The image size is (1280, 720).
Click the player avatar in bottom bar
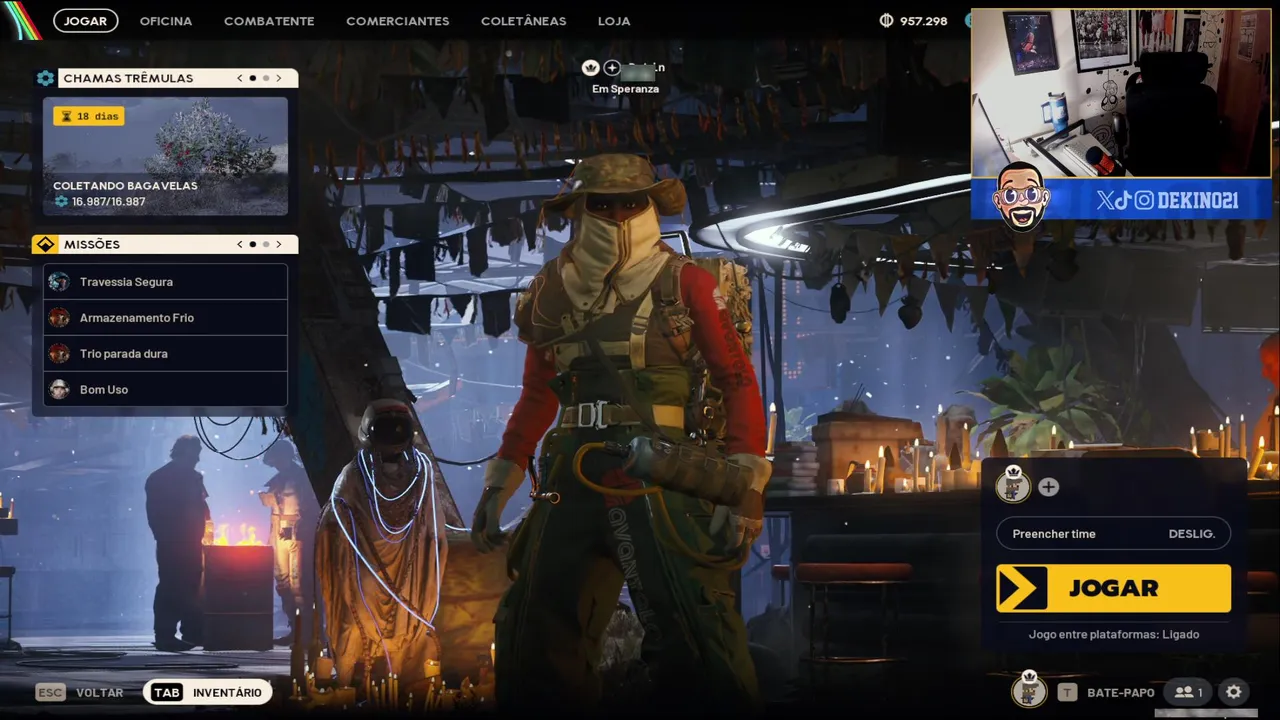tap(1028, 690)
